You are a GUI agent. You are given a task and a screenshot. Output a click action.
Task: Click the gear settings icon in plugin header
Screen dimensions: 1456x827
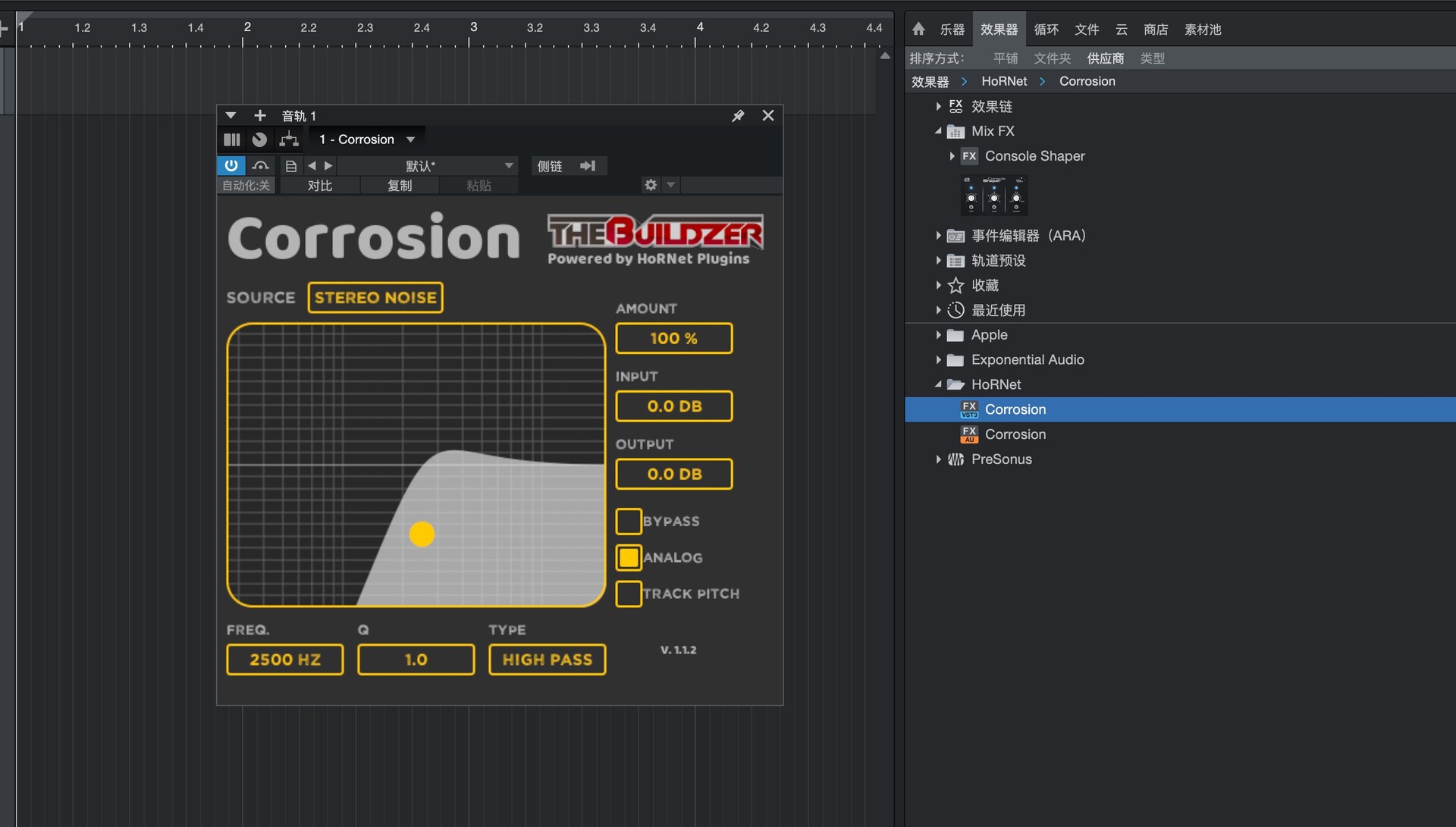651,185
